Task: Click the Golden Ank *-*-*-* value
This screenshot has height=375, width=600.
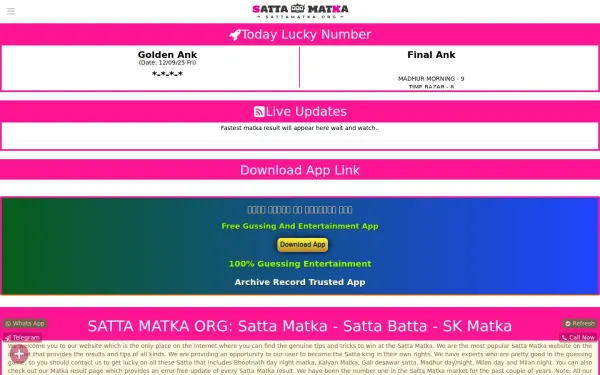Action: coord(167,74)
